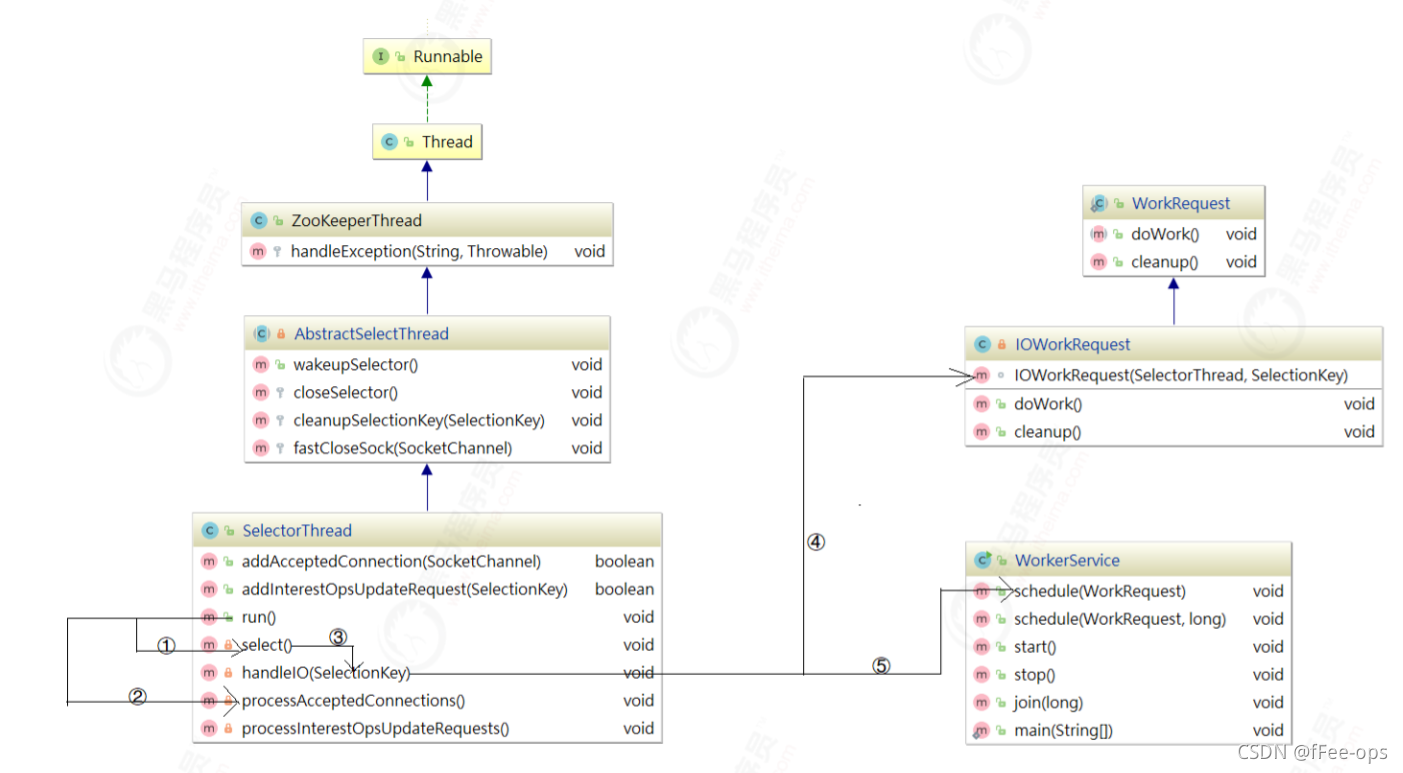Select the Runnable interface label

click(x=448, y=57)
